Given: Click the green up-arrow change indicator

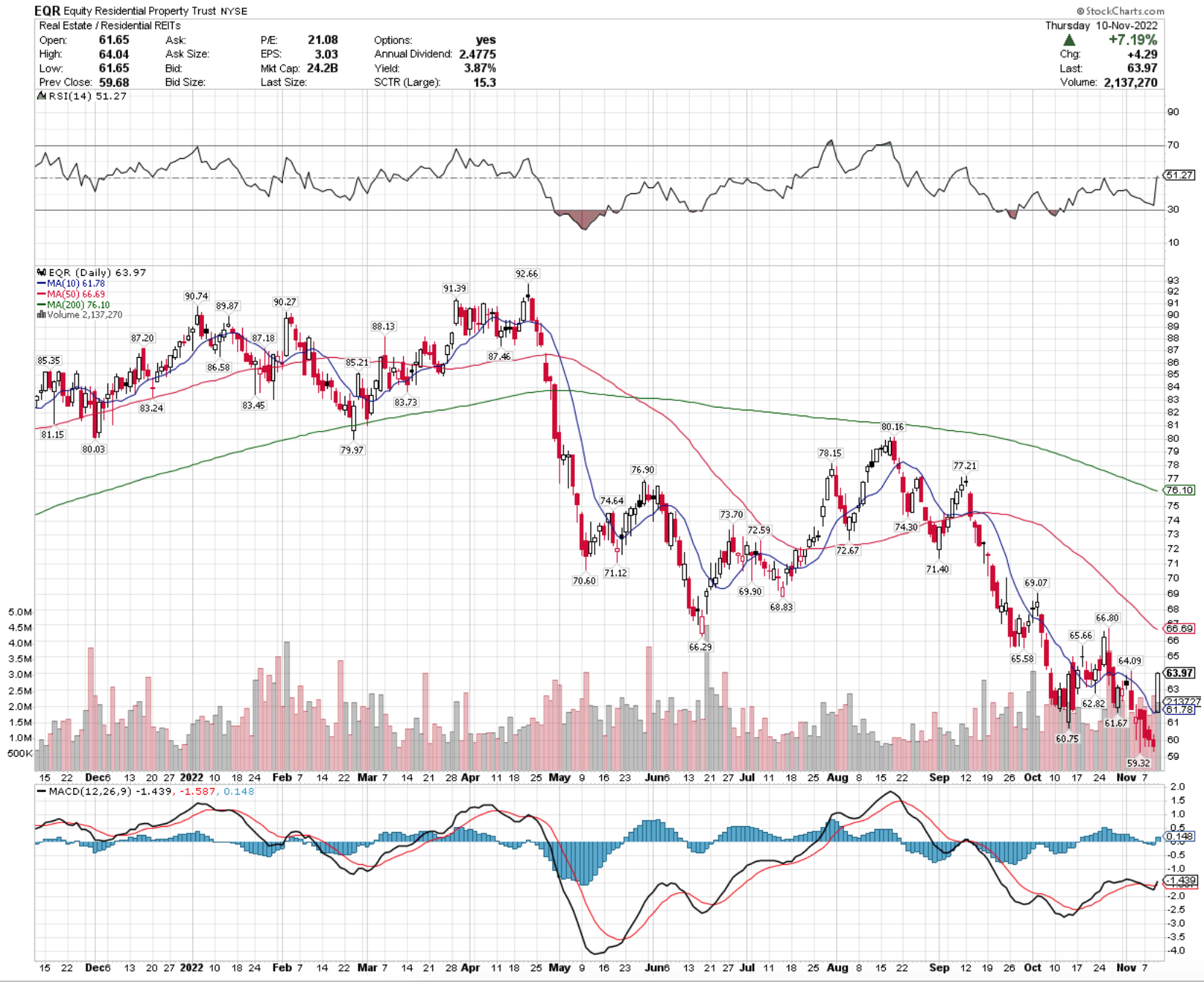Looking at the screenshot, I should point(1069,40).
